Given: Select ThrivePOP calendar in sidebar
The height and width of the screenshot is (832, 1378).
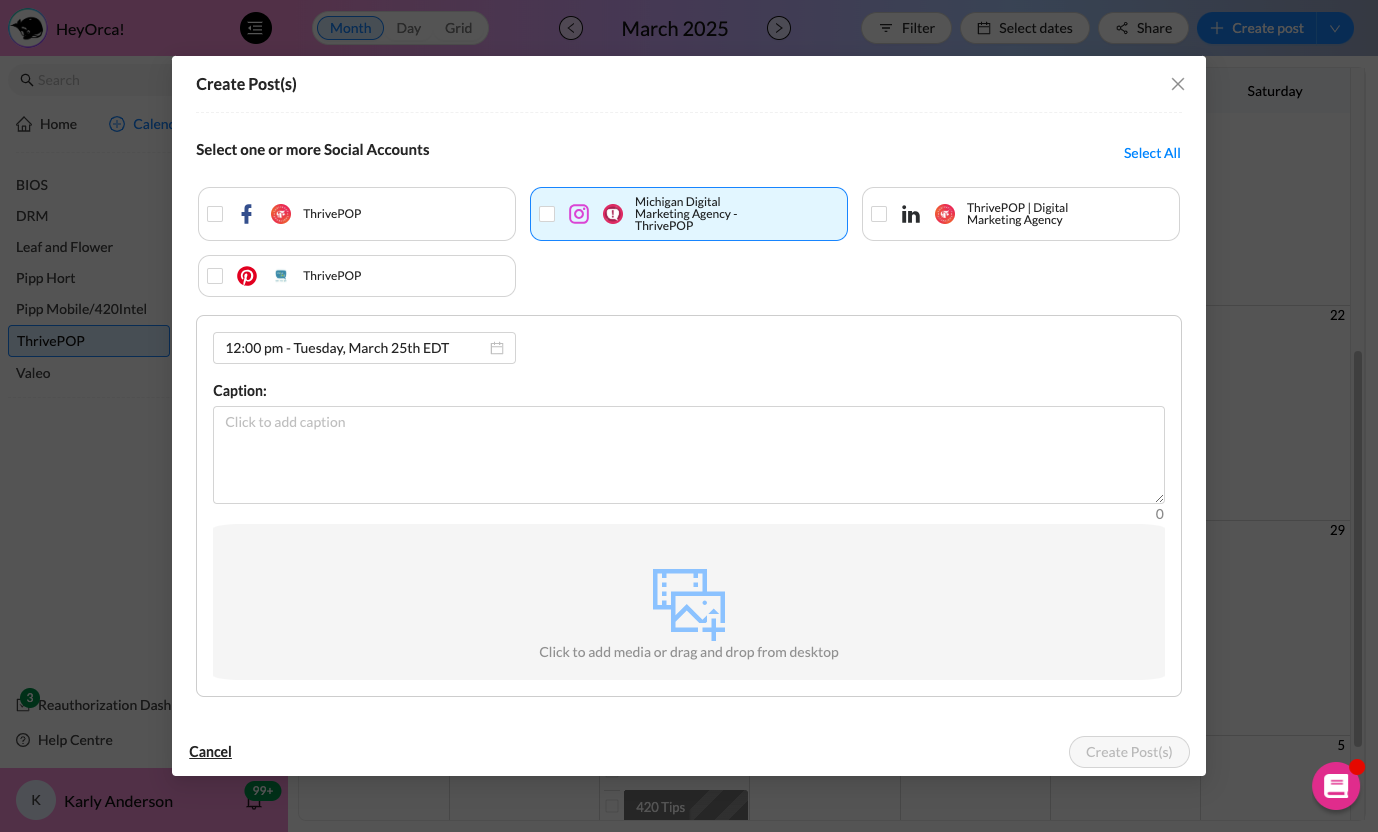Looking at the screenshot, I should [x=89, y=341].
